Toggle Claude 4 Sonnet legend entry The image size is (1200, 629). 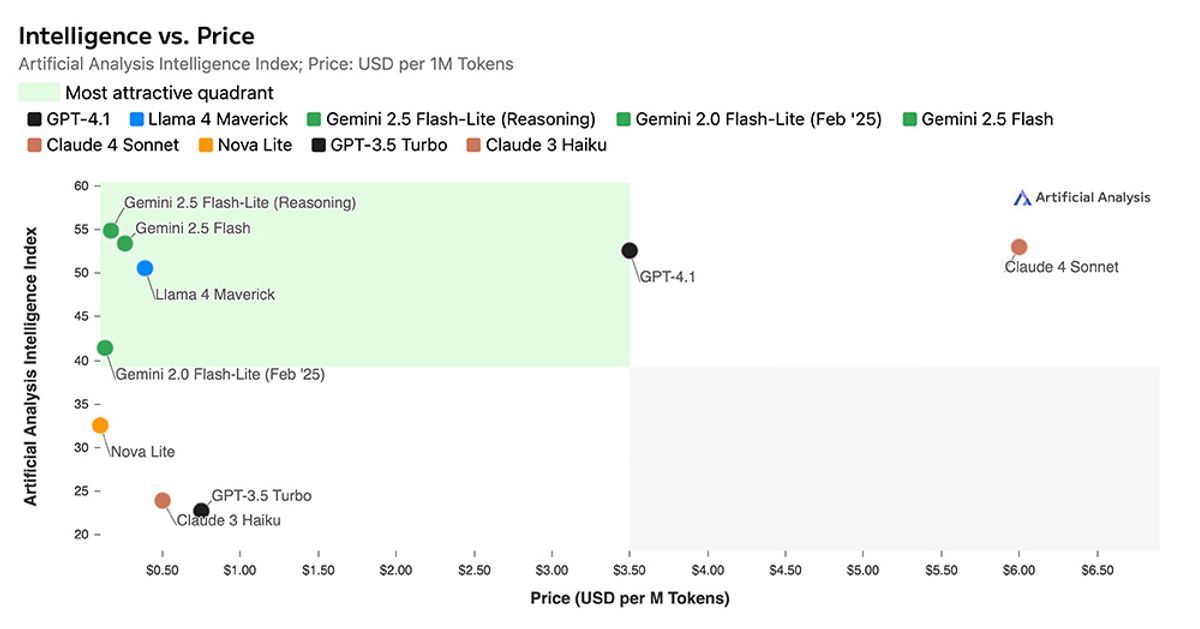coord(103,145)
